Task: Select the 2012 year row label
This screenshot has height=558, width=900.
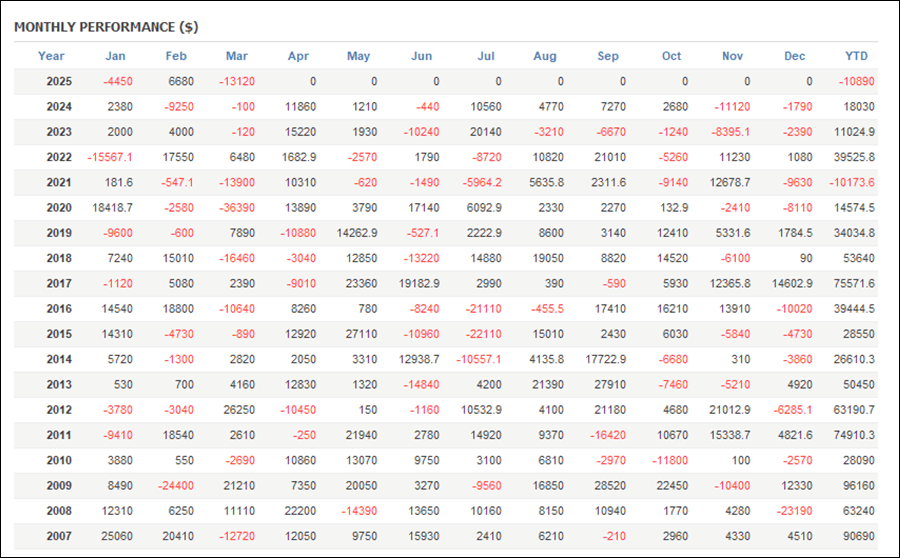Action: (59, 410)
